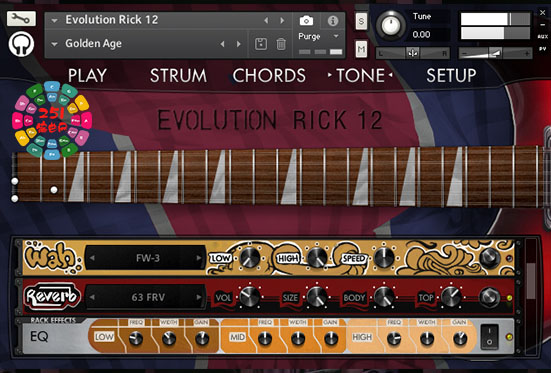Minimize the instrument with minus button
This screenshot has width=551, height=373.
coord(543,25)
